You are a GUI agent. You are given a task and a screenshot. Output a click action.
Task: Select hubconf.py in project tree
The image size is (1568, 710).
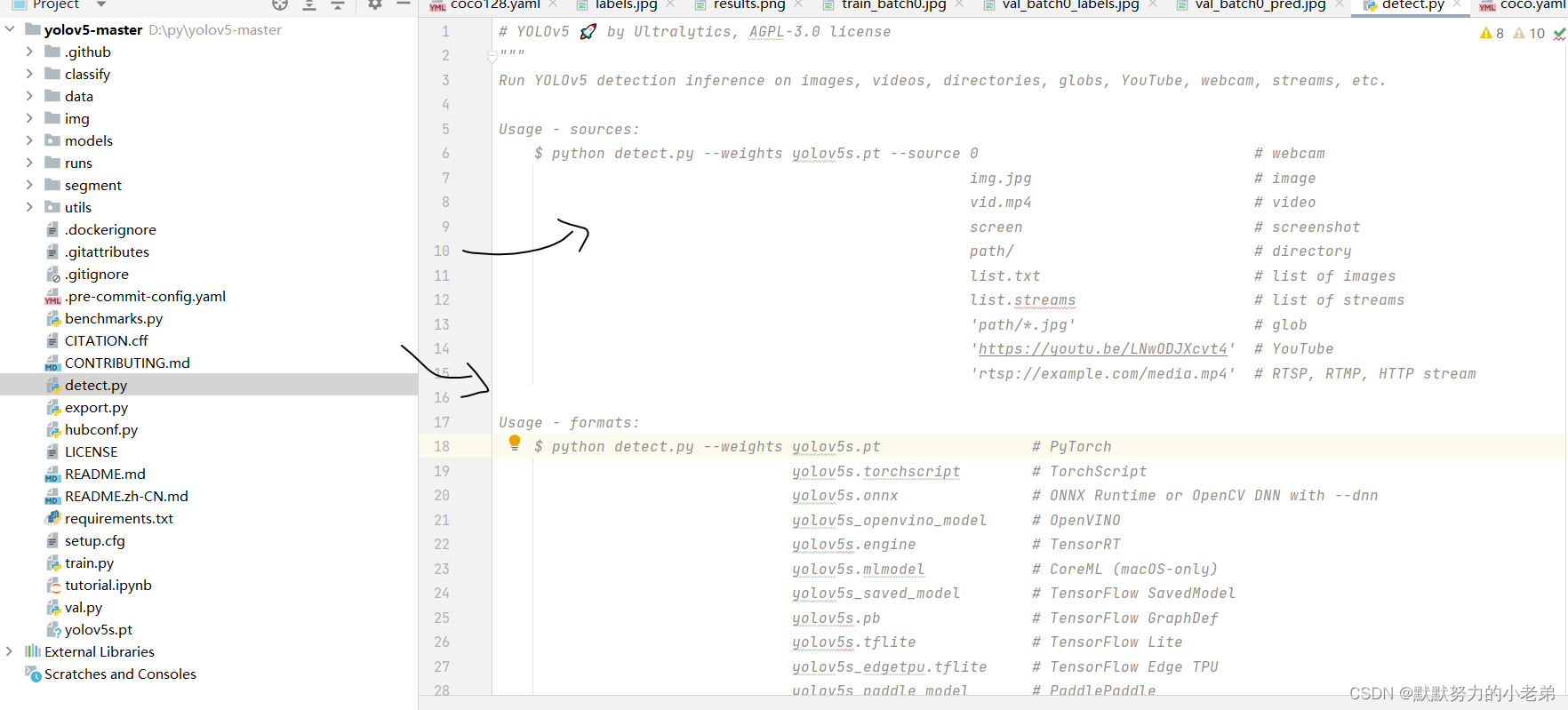pyautogui.click(x=101, y=429)
